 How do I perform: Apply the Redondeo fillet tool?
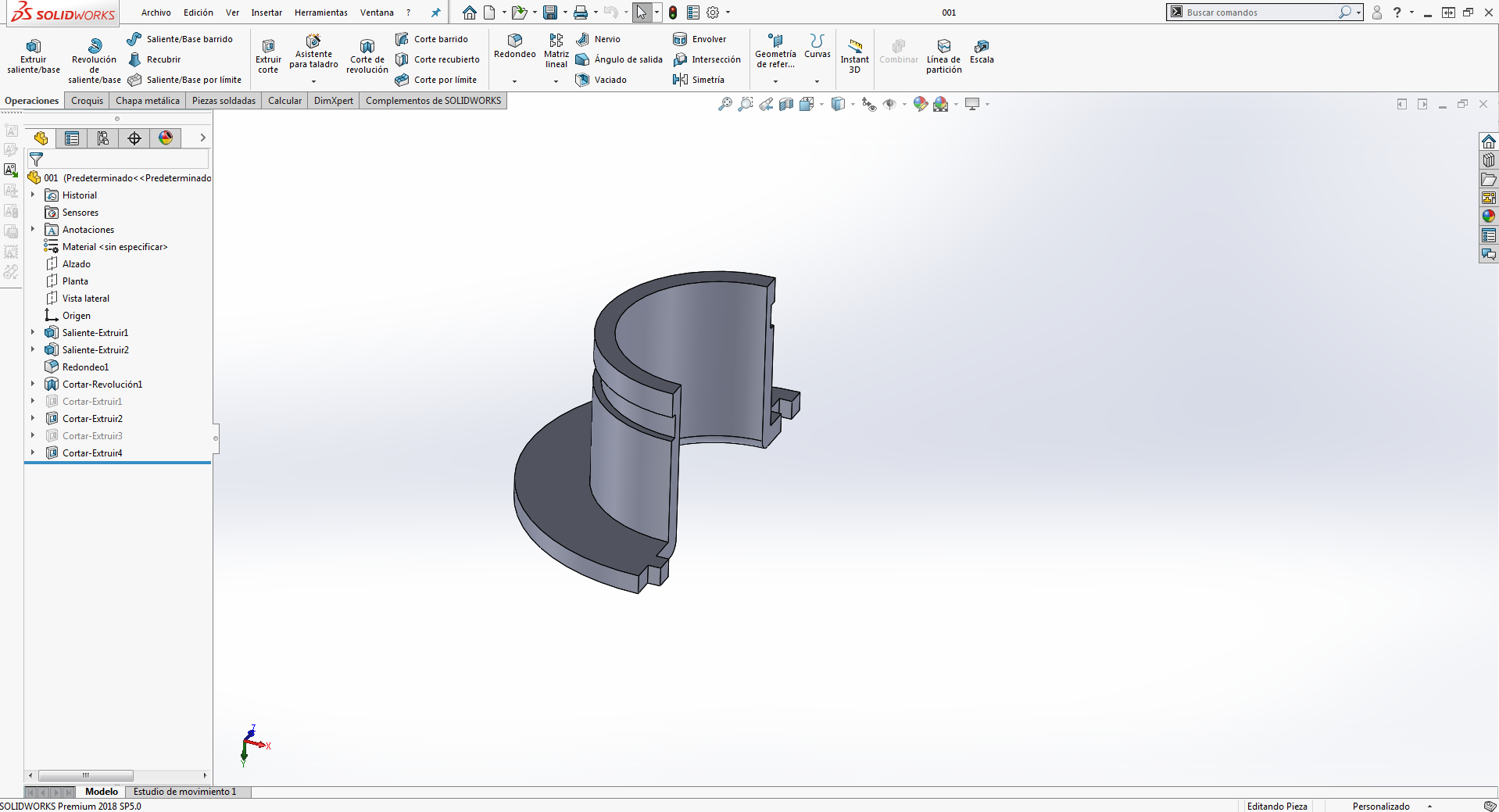tap(515, 46)
